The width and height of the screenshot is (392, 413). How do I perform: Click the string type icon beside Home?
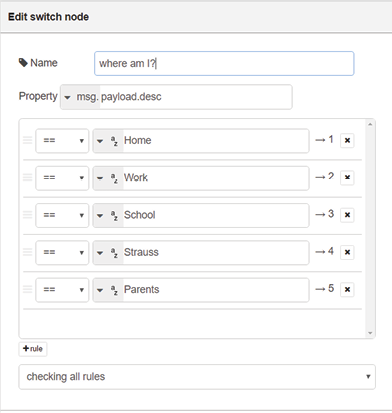pyautogui.click(x=114, y=141)
